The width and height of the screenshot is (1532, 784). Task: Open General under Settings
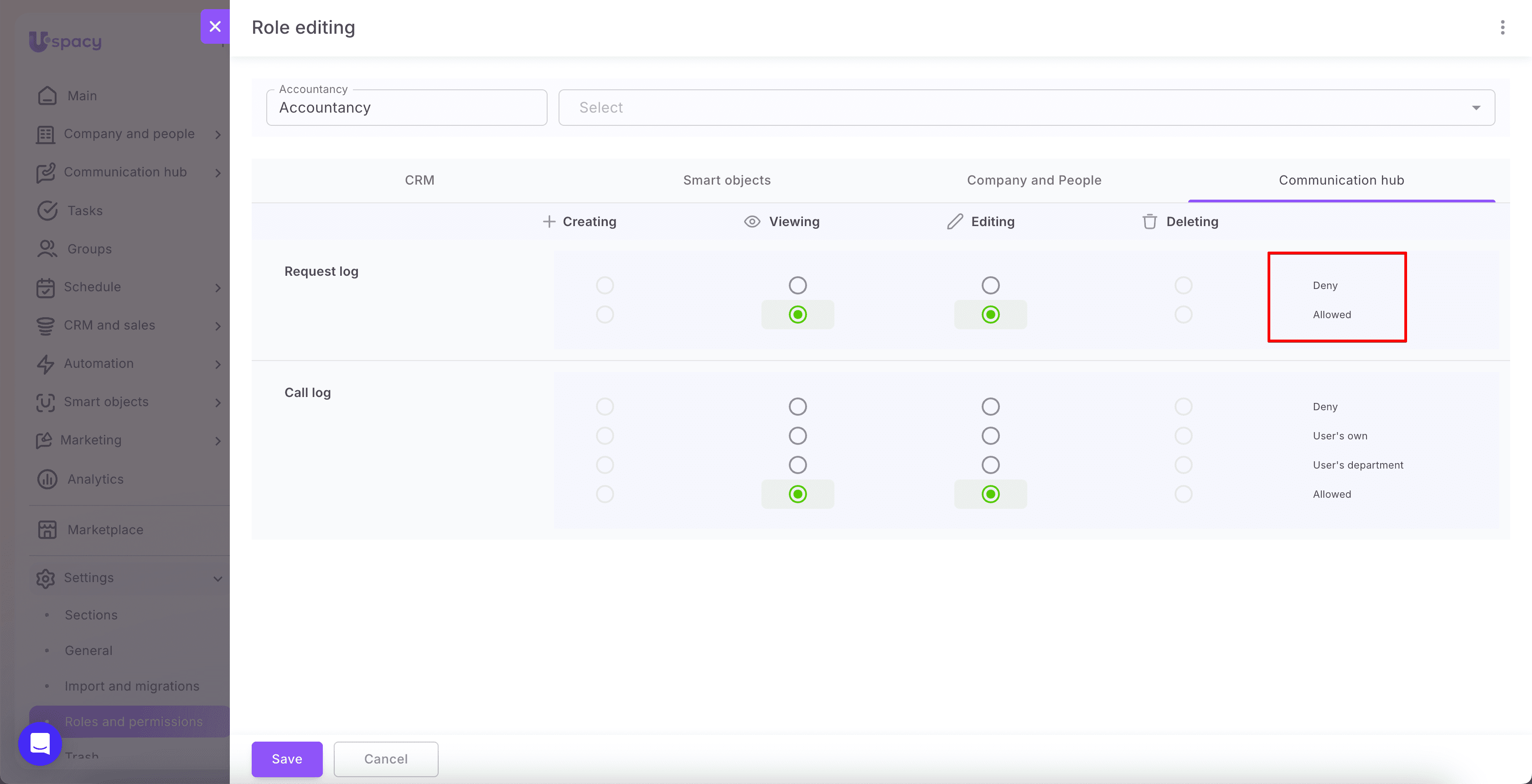[88, 650]
